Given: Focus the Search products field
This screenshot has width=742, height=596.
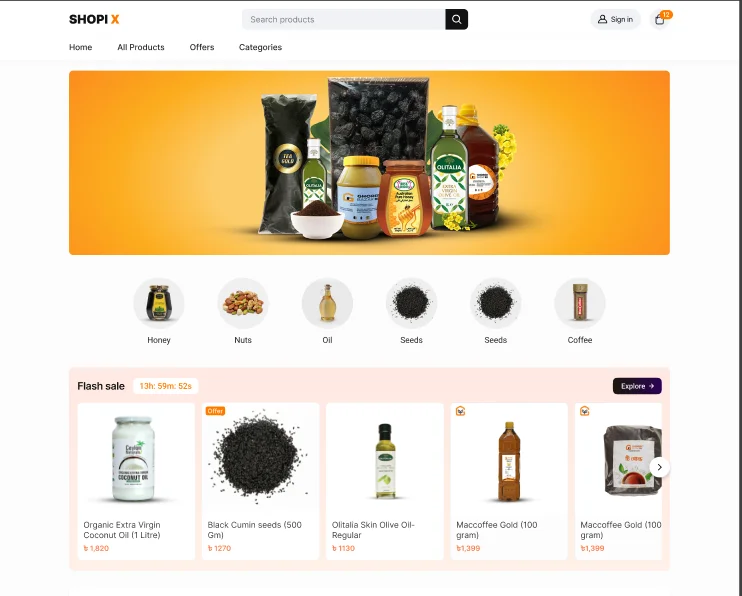Looking at the screenshot, I should (x=344, y=19).
